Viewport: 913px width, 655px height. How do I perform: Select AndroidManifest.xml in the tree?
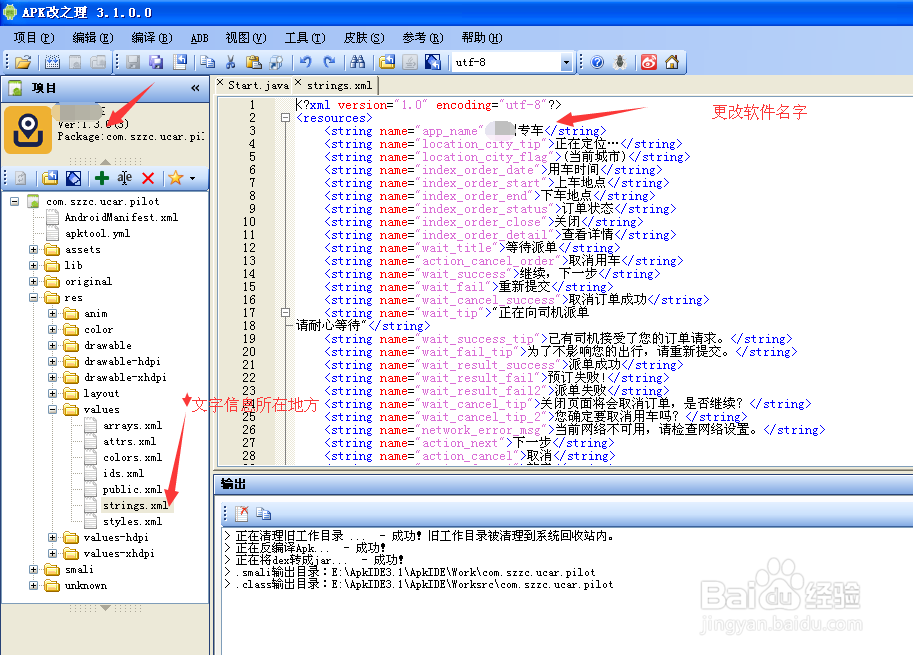[121, 217]
